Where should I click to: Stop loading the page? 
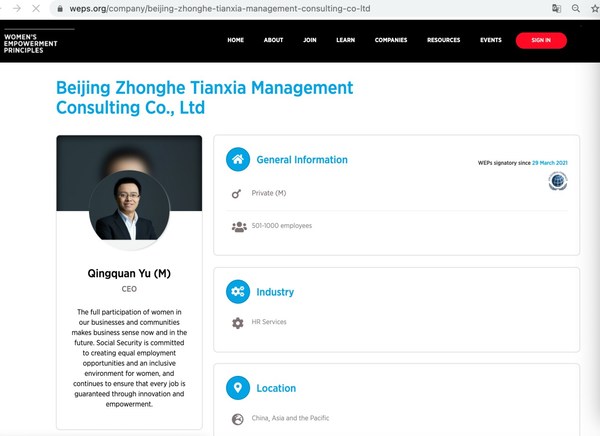point(36,8)
